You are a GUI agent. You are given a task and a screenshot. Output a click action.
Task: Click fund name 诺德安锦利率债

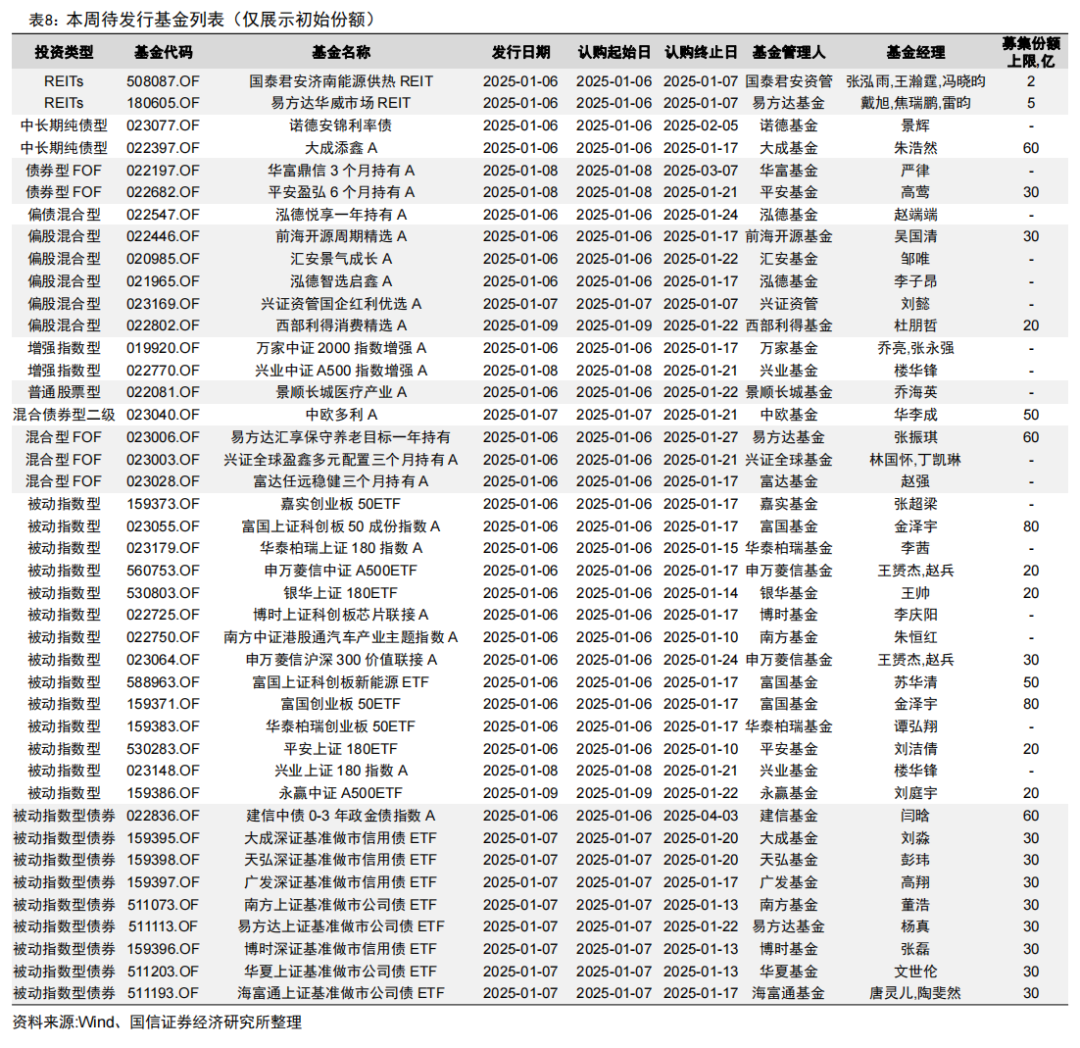(341, 125)
